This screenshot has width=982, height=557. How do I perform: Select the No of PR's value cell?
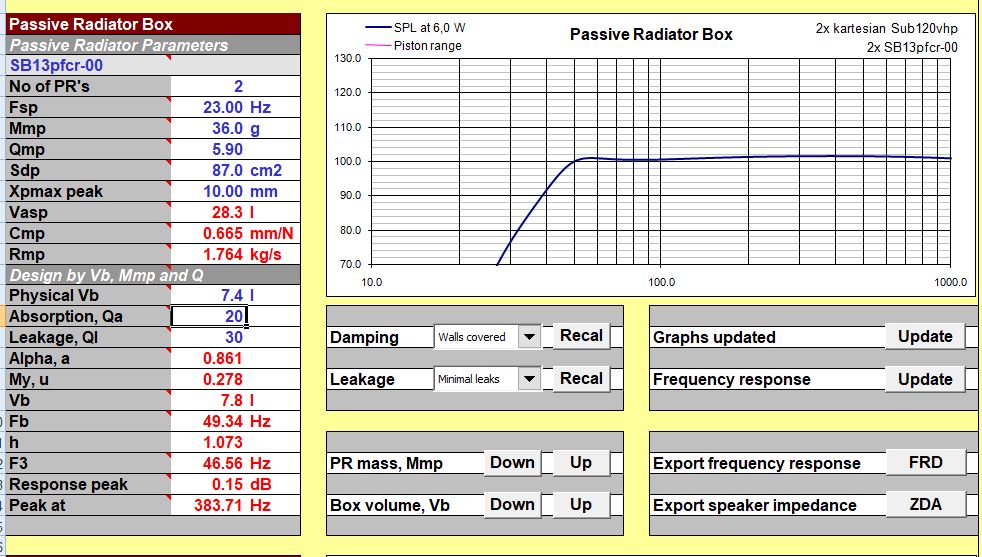click(x=237, y=87)
